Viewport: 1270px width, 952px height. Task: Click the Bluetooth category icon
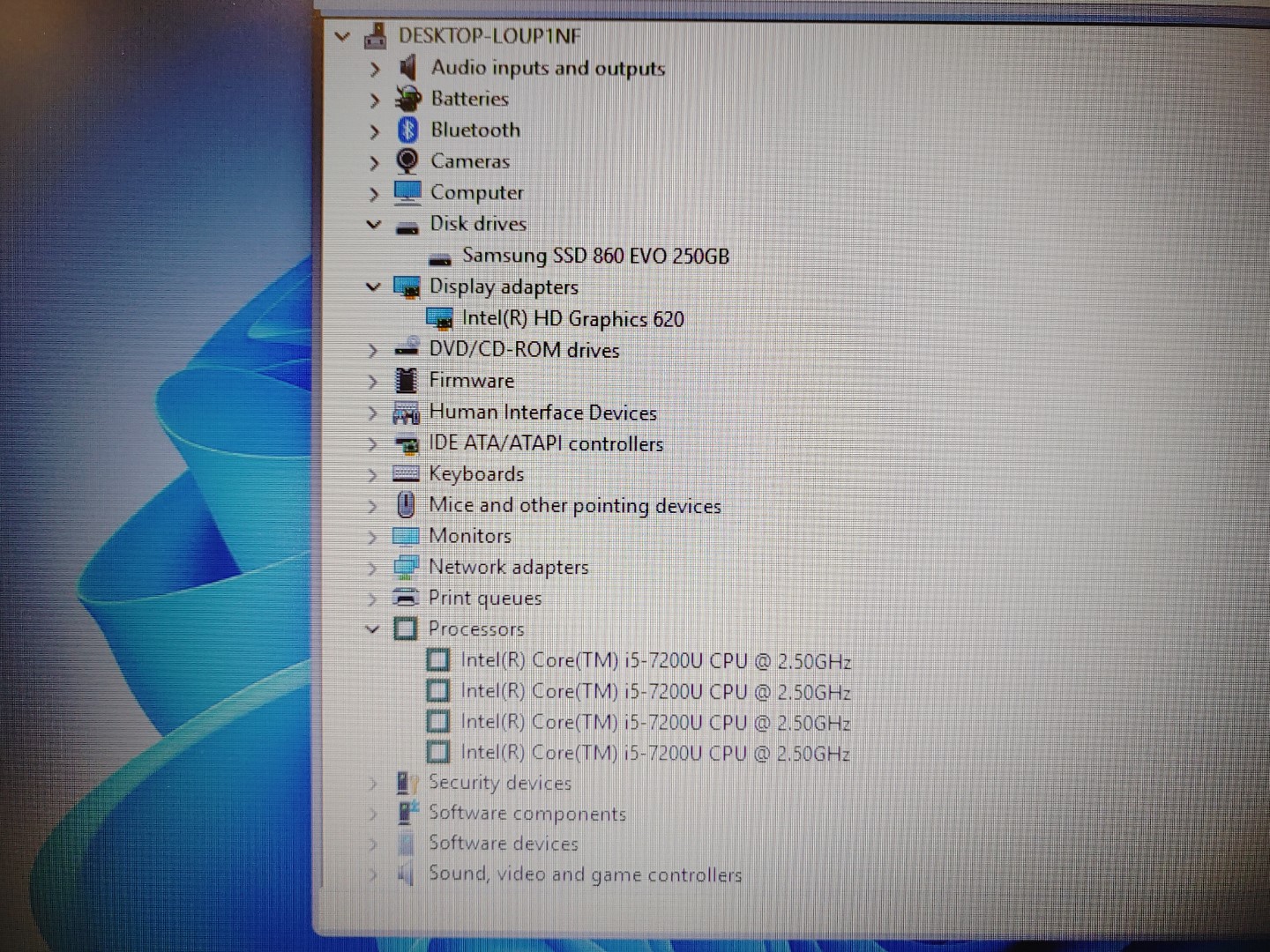407,130
